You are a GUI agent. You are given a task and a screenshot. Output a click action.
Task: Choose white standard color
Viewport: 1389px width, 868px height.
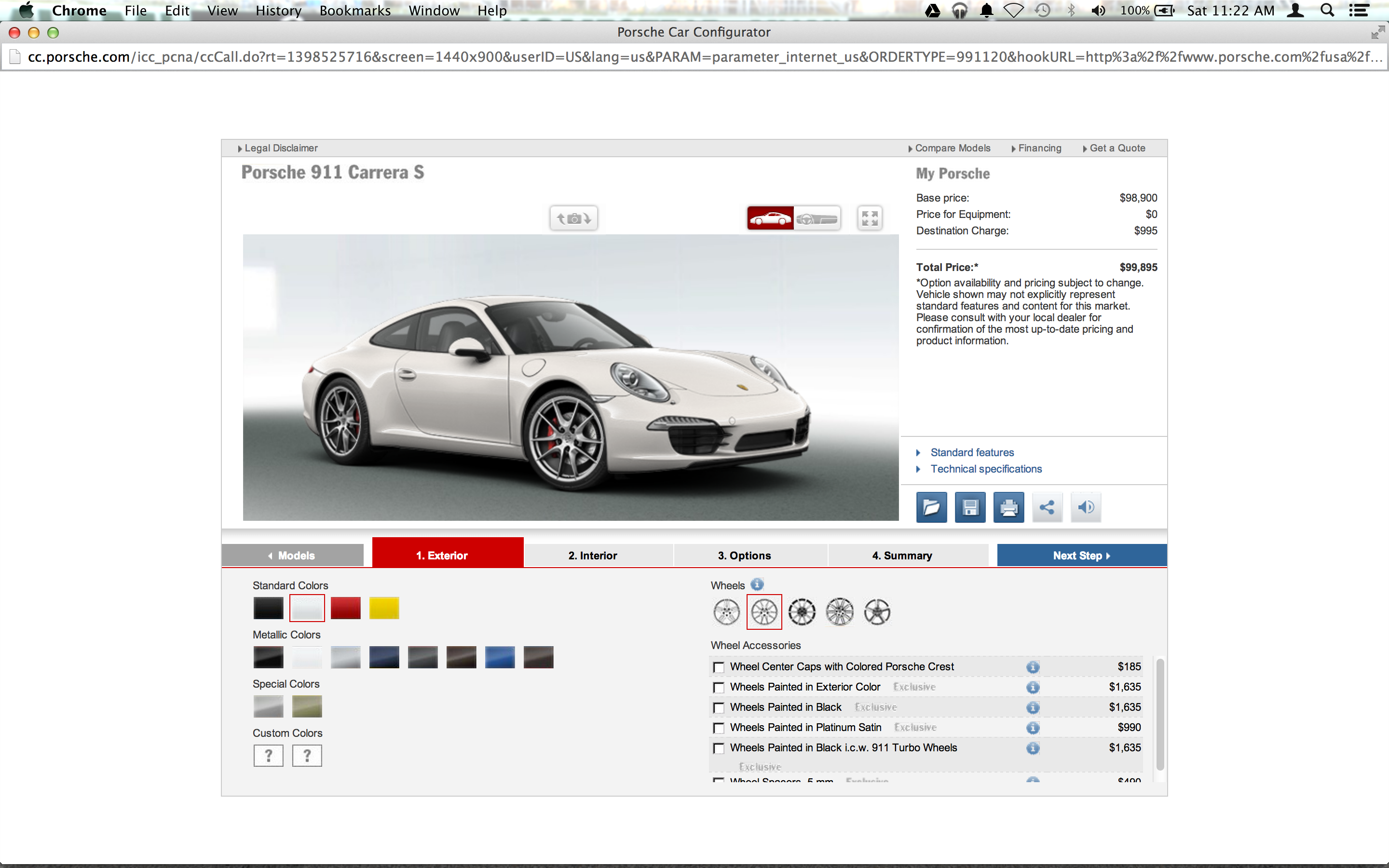pos(307,608)
